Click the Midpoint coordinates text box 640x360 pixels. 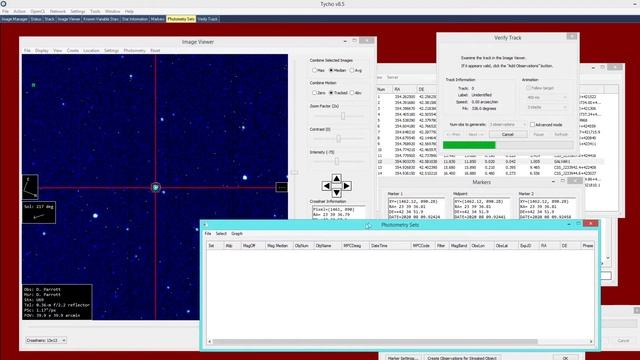coord(482,208)
